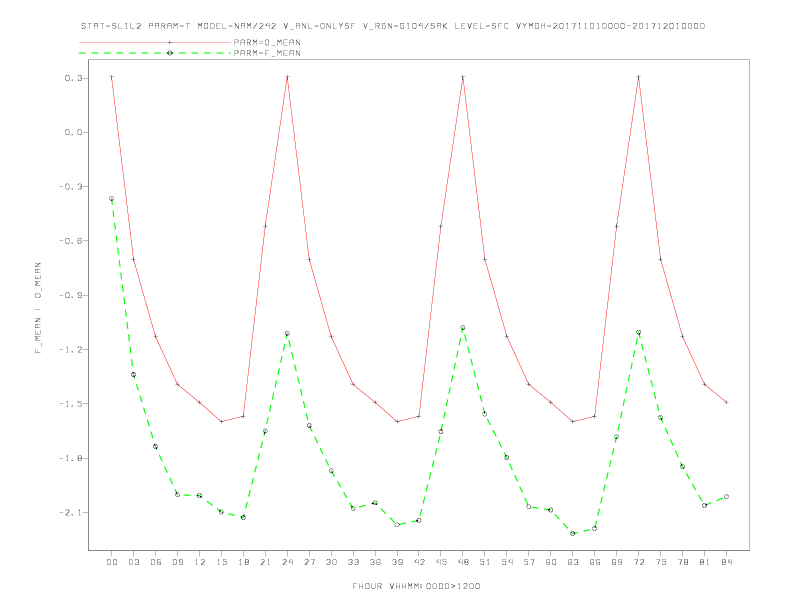Select the PARAM=T text in the title
Screen dimensions: 792x612
(x=169, y=26)
